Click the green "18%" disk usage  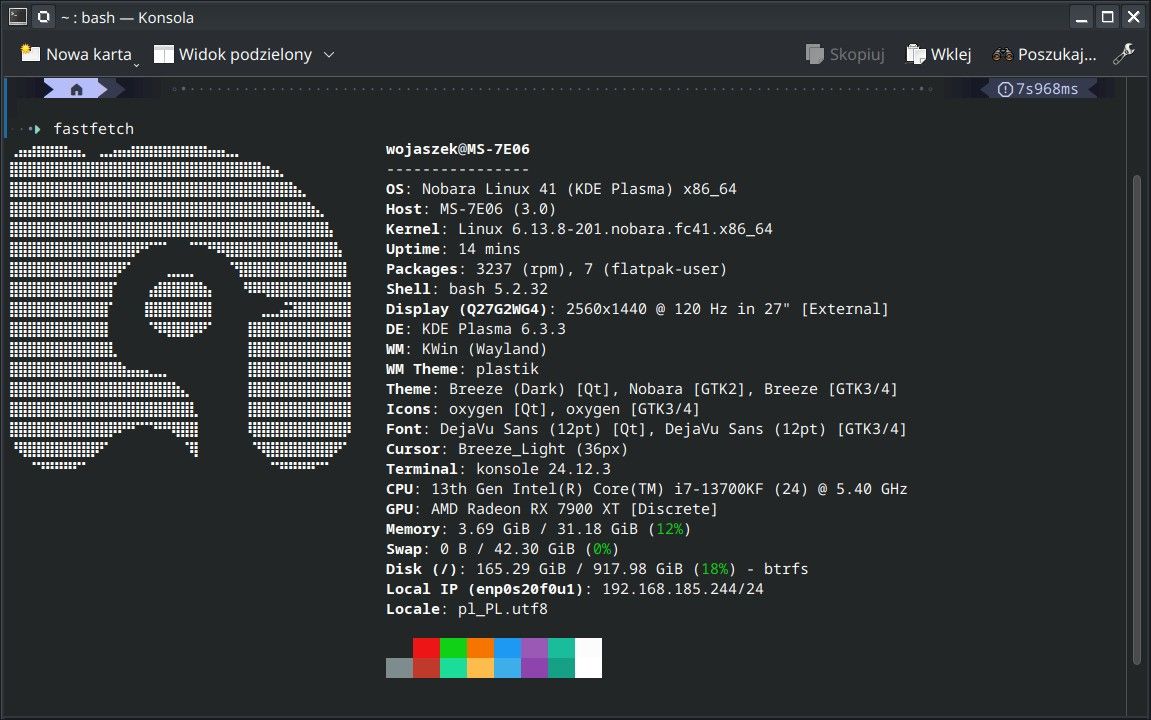(x=715, y=569)
